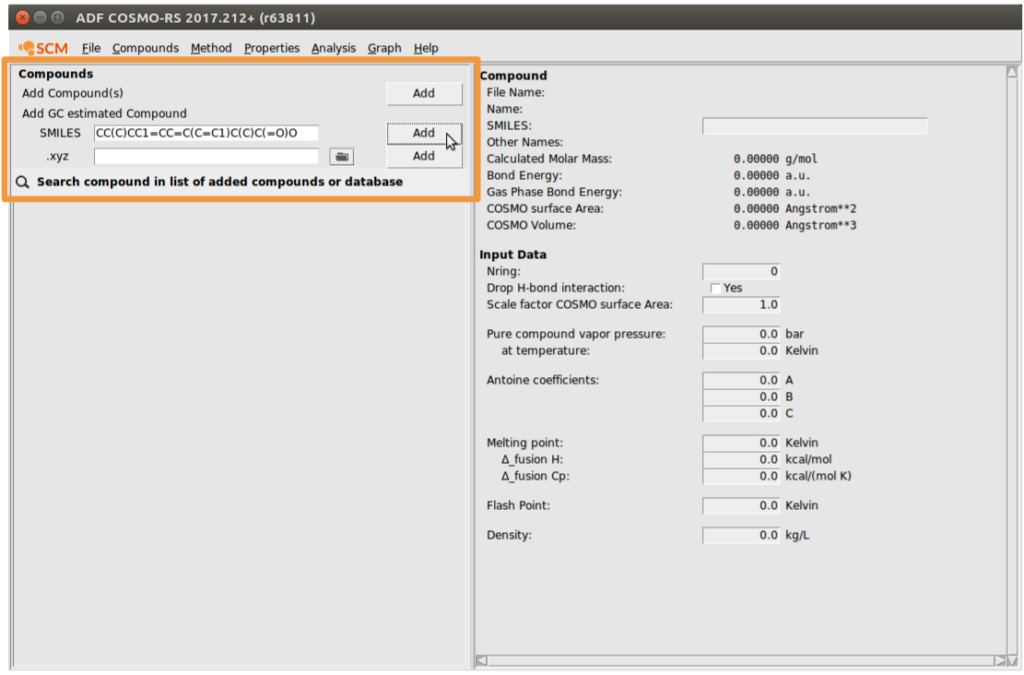1024x675 pixels.
Task: Click the scroll down arrow at bottom right
Action: 1012,661
